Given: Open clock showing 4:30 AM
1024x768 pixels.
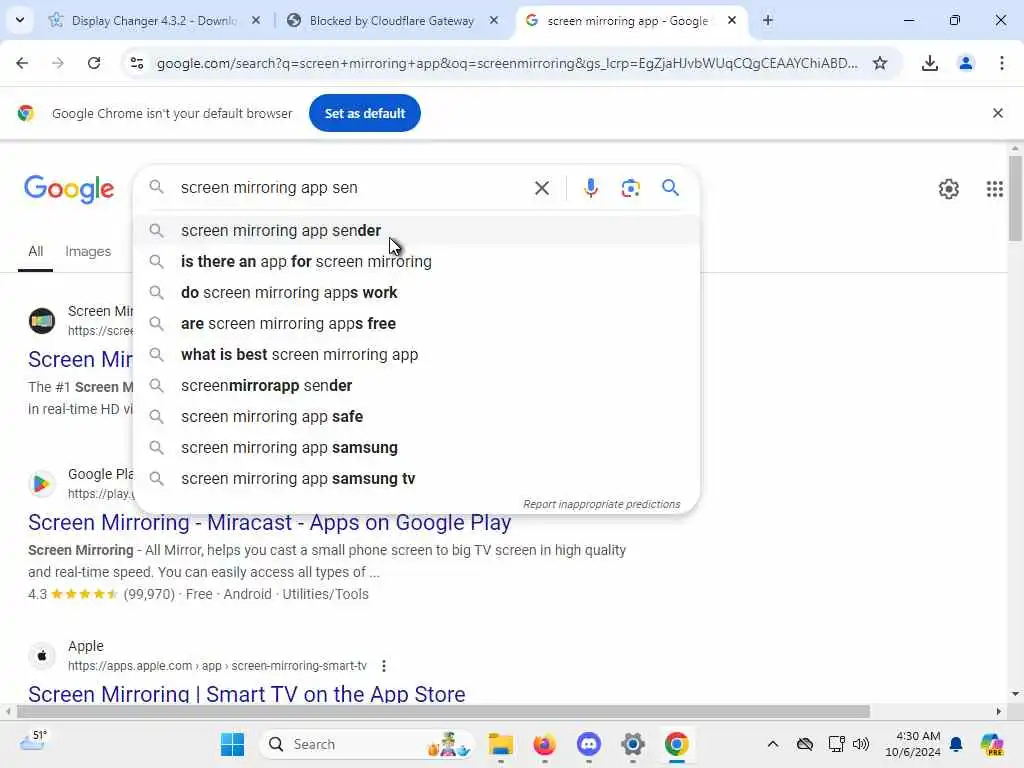Looking at the screenshot, I should (912, 744).
